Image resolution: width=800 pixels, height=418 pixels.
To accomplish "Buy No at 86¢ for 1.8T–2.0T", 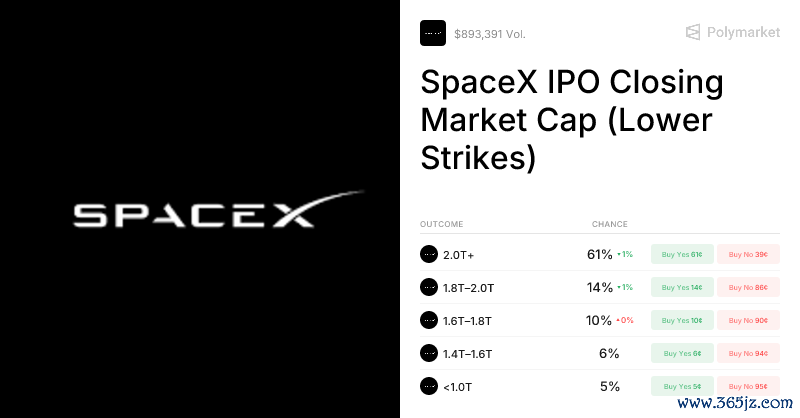I will tap(748, 287).
